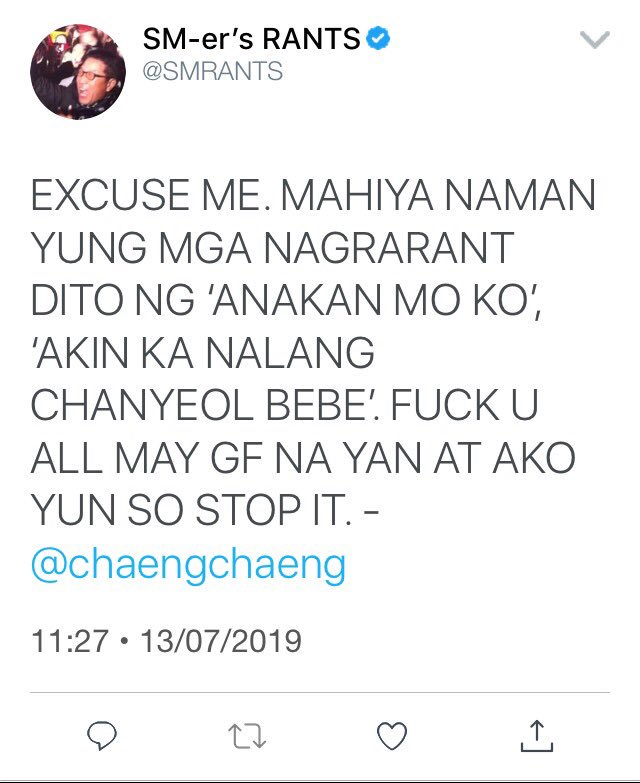Screen dimensions: 640x783
Task: Click the word RANTS in the account name
Action: point(311,39)
